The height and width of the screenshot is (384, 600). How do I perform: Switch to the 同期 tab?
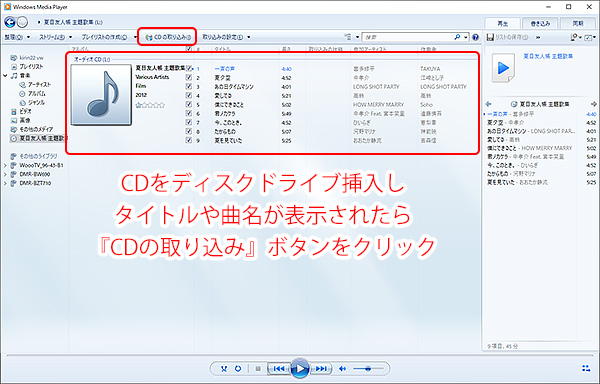(x=578, y=24)
